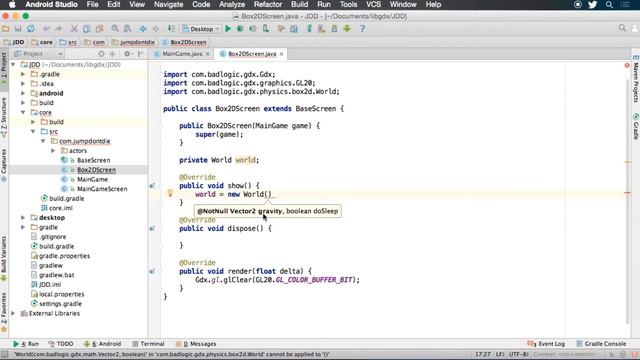Click the Make Project icon

[171, 29]
